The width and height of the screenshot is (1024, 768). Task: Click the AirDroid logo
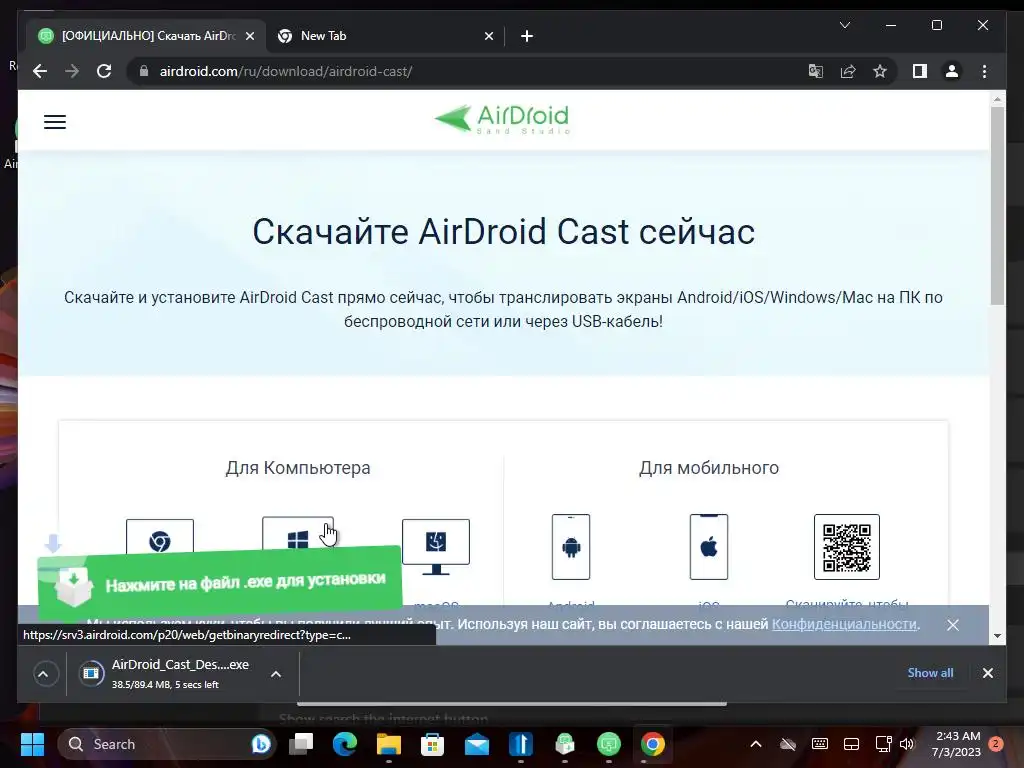502,120
